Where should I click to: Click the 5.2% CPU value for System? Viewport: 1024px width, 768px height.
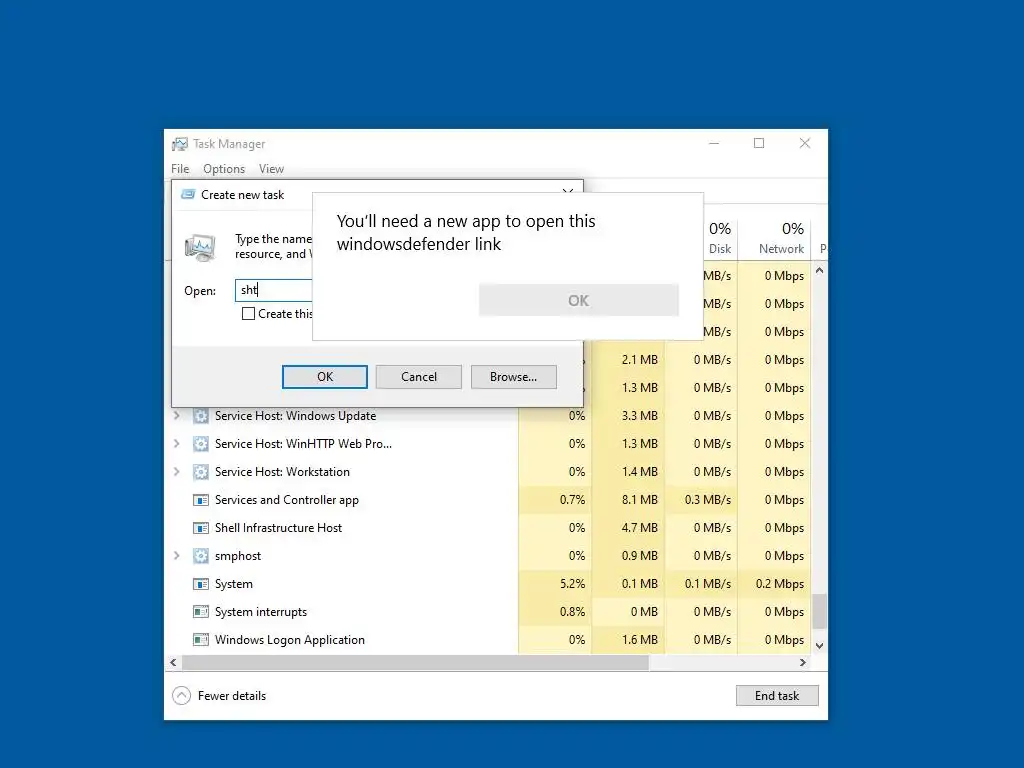(x=572, y=584)
